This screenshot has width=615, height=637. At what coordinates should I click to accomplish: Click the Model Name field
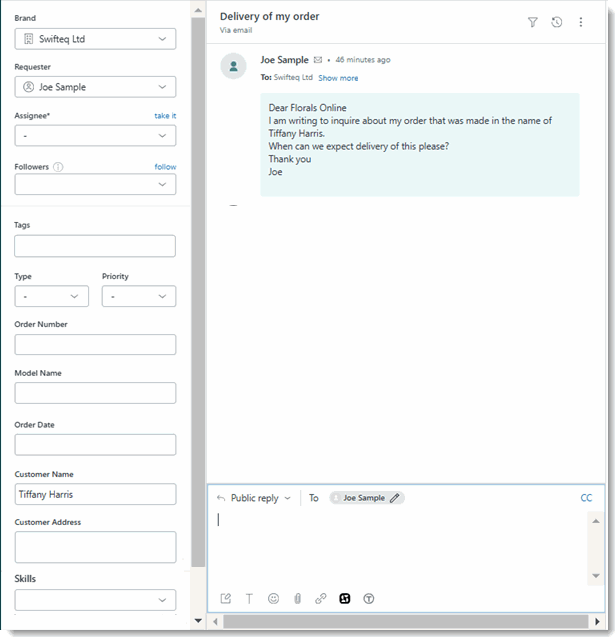click(x=95, y=393)
